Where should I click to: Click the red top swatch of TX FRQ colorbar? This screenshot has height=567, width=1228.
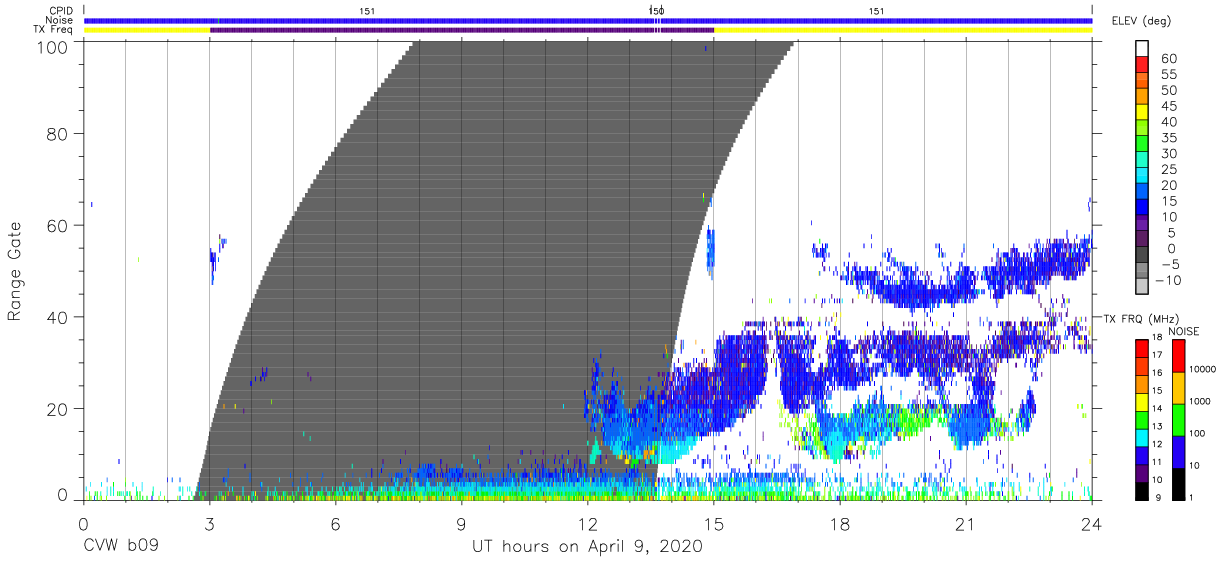coord(1142,349)
